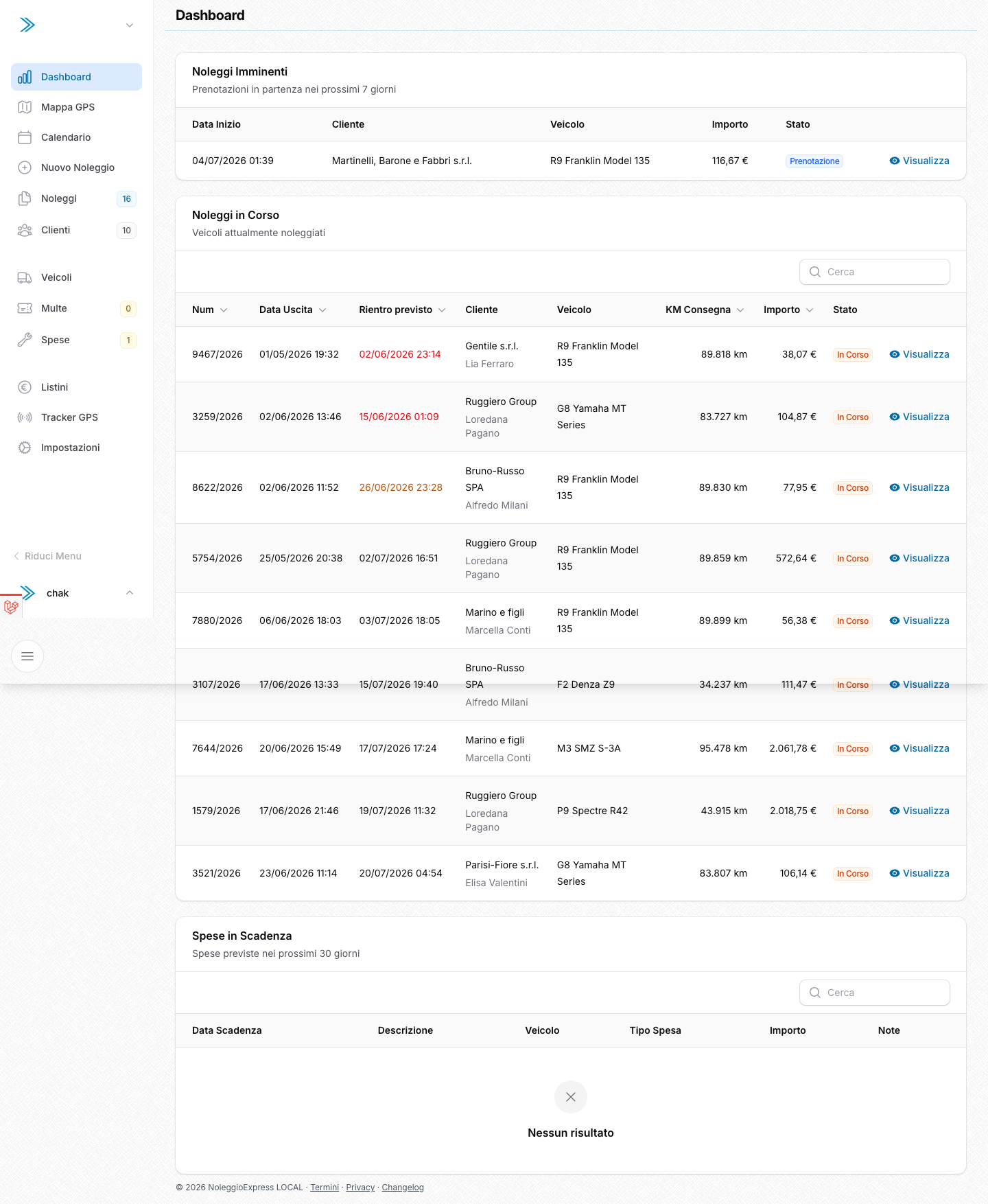Click In Corso badge for 9467/2026

[853, 355]
